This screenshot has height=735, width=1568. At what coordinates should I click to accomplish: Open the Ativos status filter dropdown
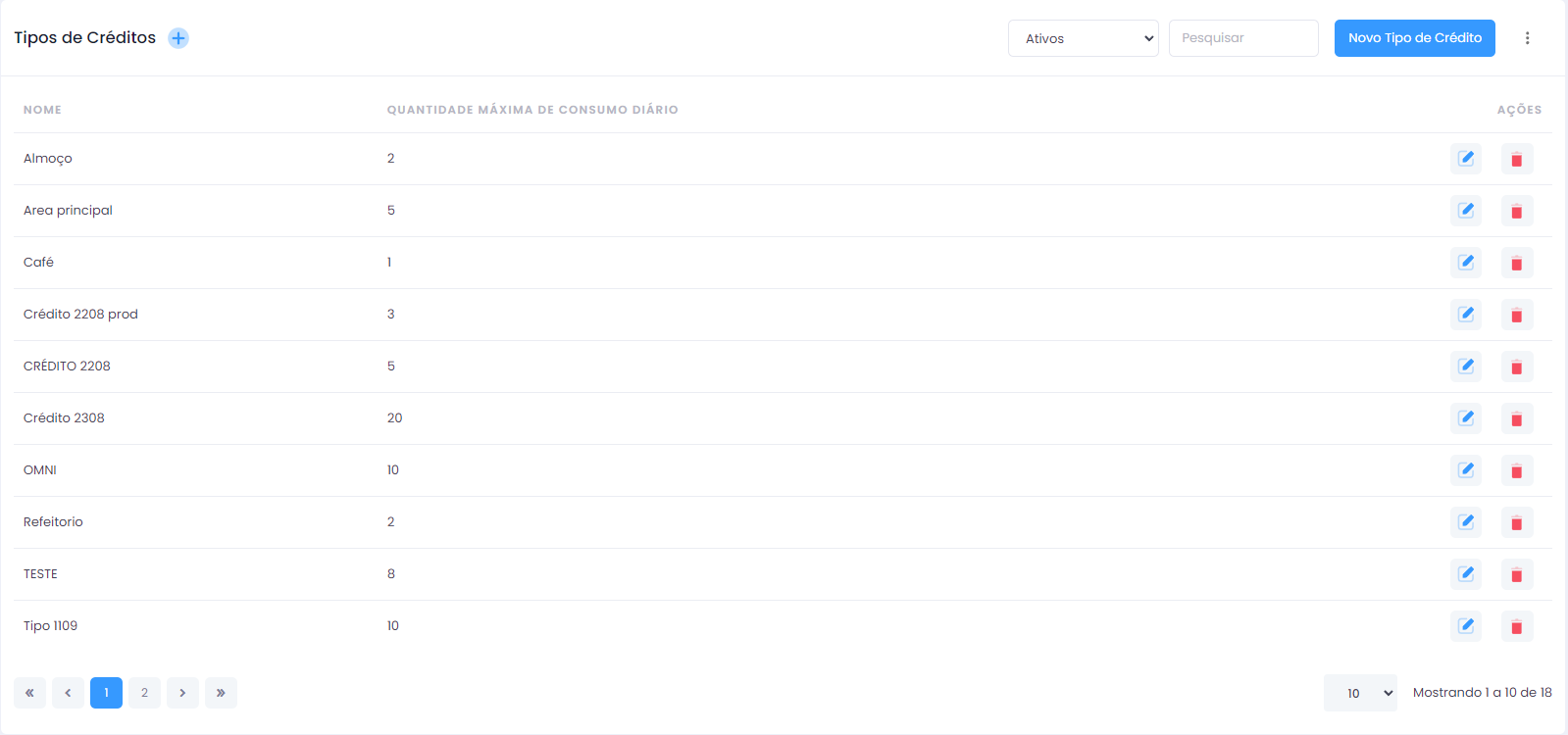pos(1084,38)
